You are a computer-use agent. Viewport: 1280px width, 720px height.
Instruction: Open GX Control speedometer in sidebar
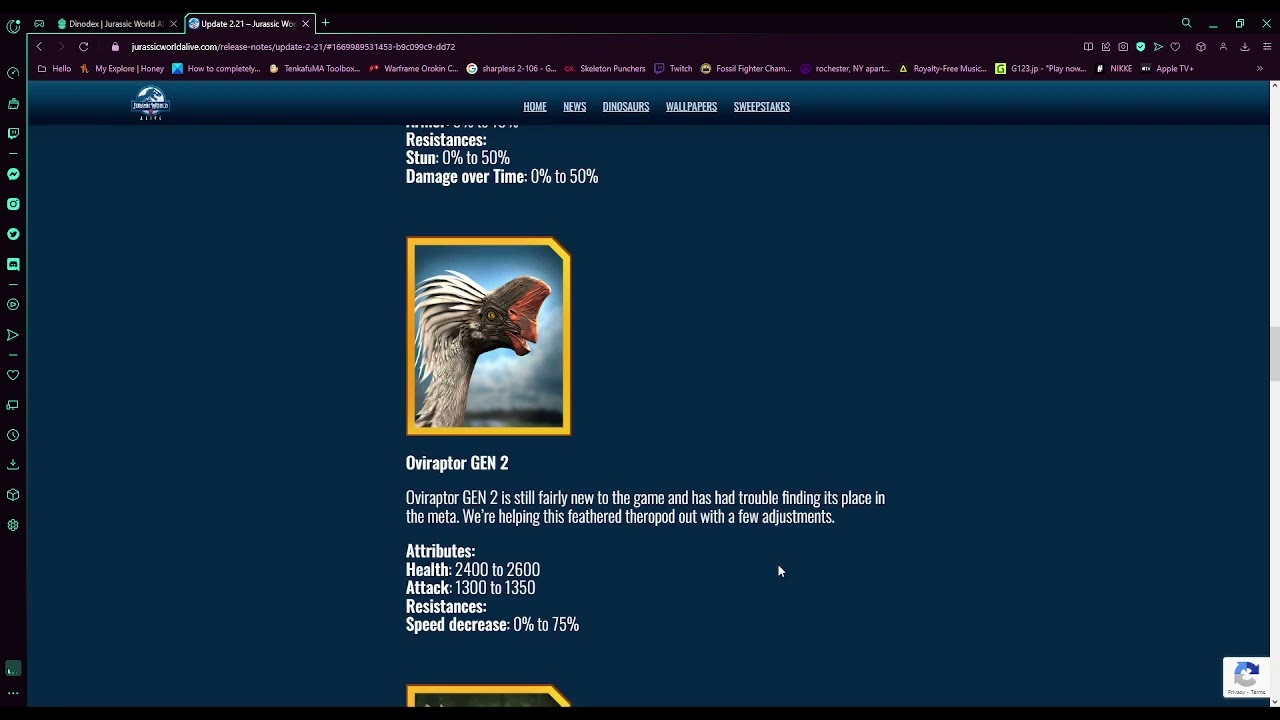click(13, 73)
